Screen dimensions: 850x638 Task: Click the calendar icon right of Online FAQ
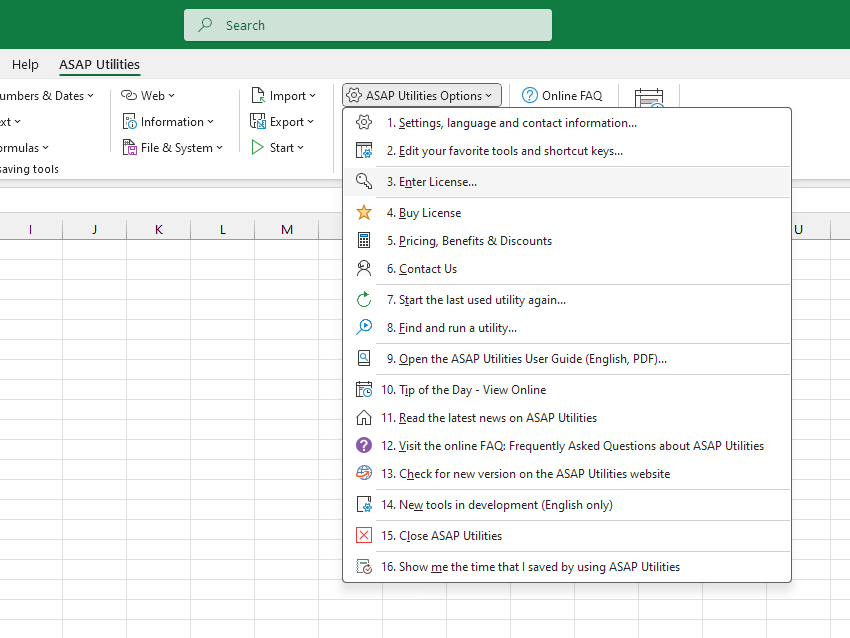click(649, 98)
